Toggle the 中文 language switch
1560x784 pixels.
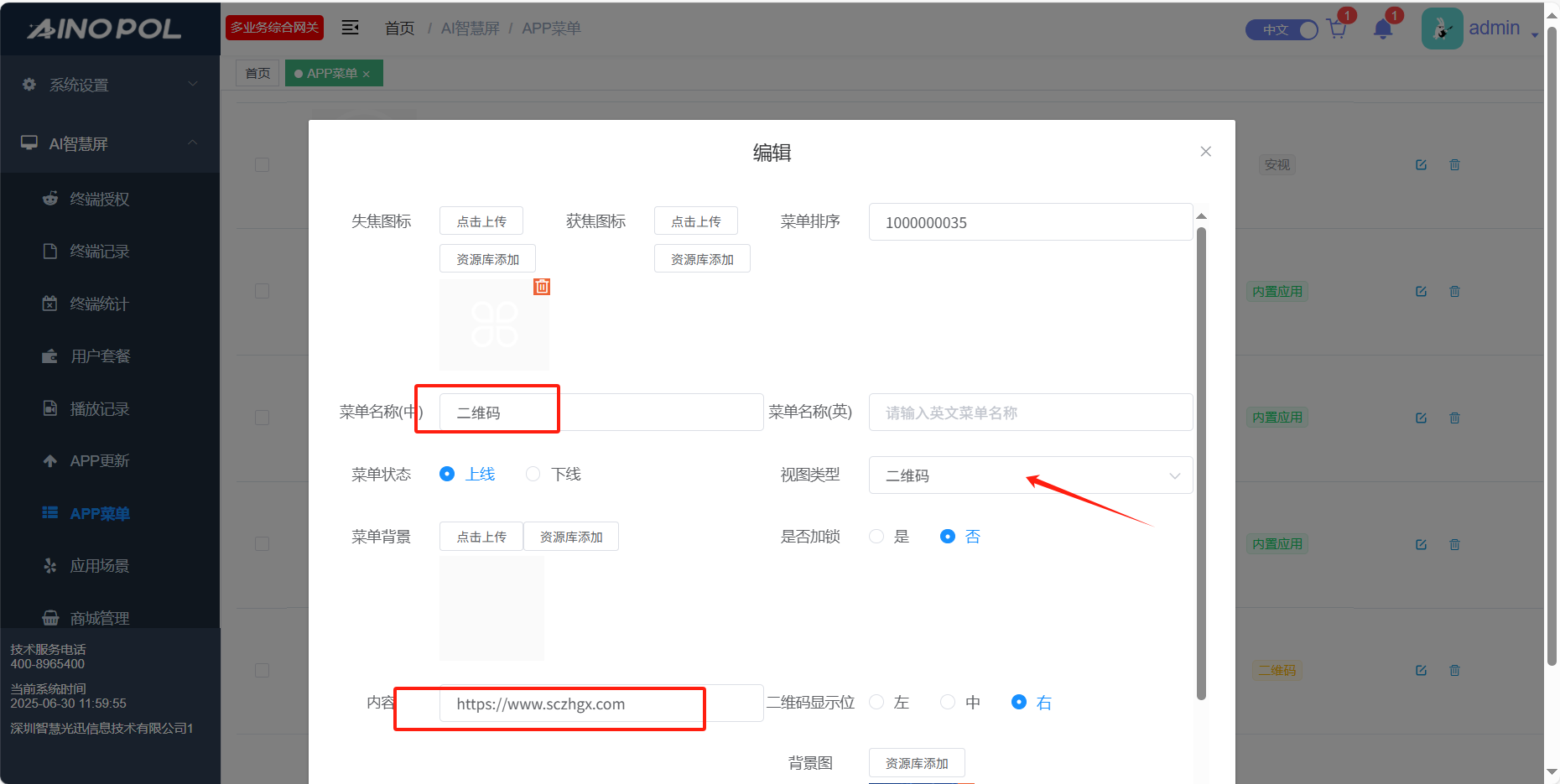[x=1282, y=30]
